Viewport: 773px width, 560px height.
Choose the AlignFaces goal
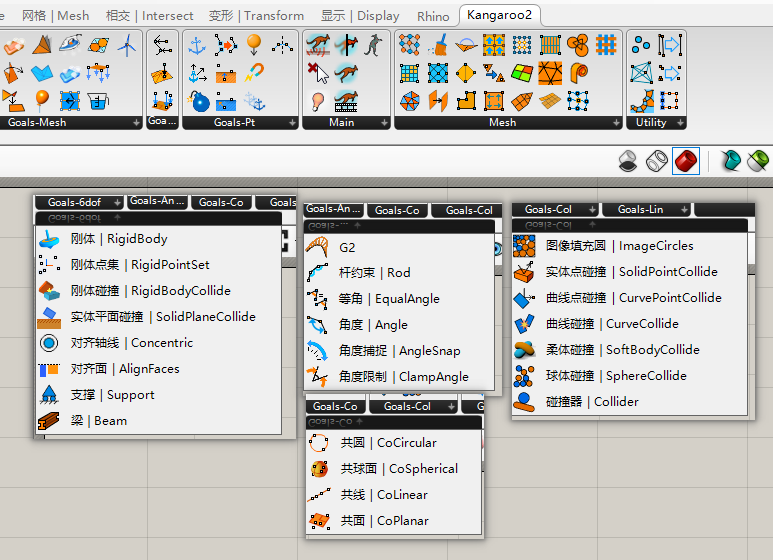[x=158, y=369]
